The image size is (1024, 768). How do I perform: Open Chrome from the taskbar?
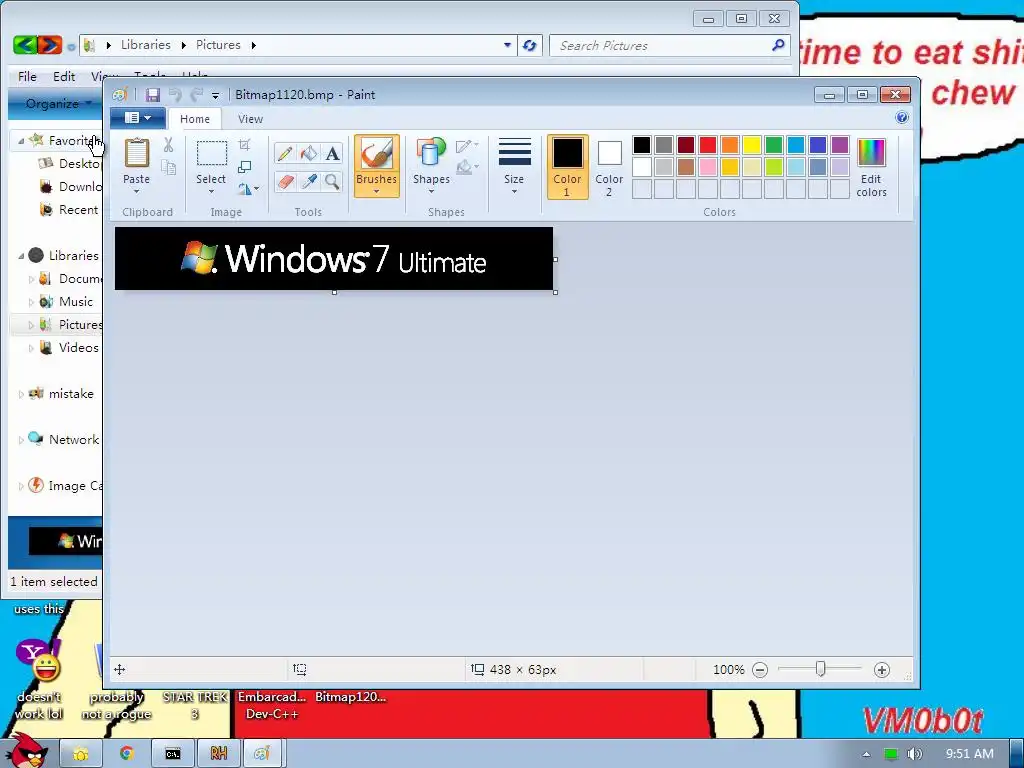coord(127,754)
